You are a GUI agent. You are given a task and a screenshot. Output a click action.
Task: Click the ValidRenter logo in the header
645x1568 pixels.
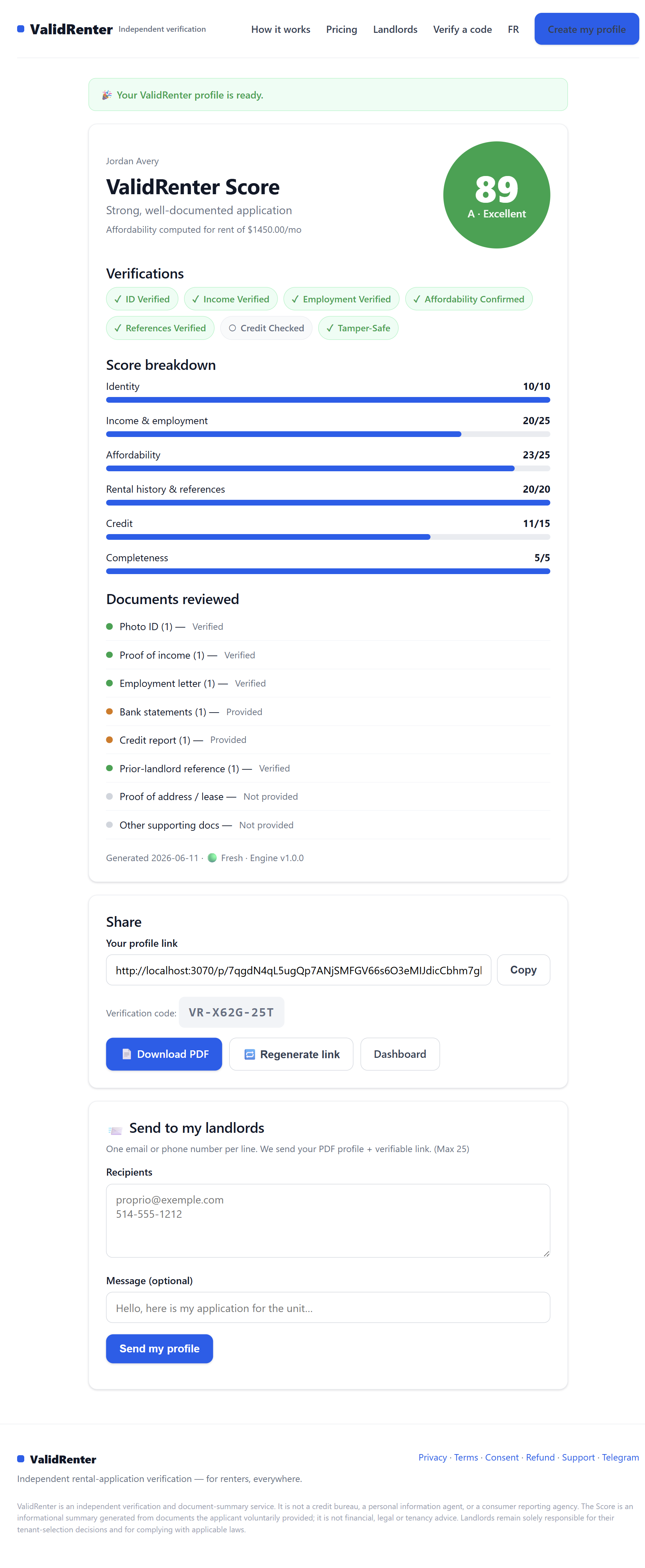click(65, 29)
